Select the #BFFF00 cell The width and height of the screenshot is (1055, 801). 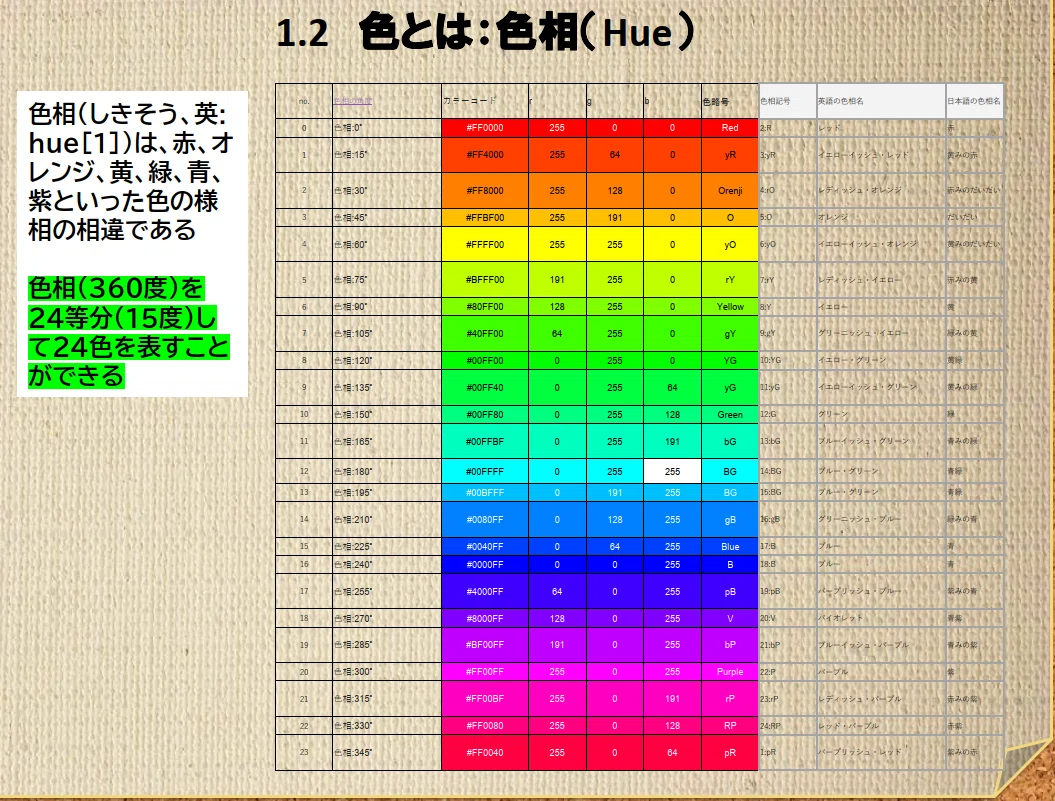[485, 279]
